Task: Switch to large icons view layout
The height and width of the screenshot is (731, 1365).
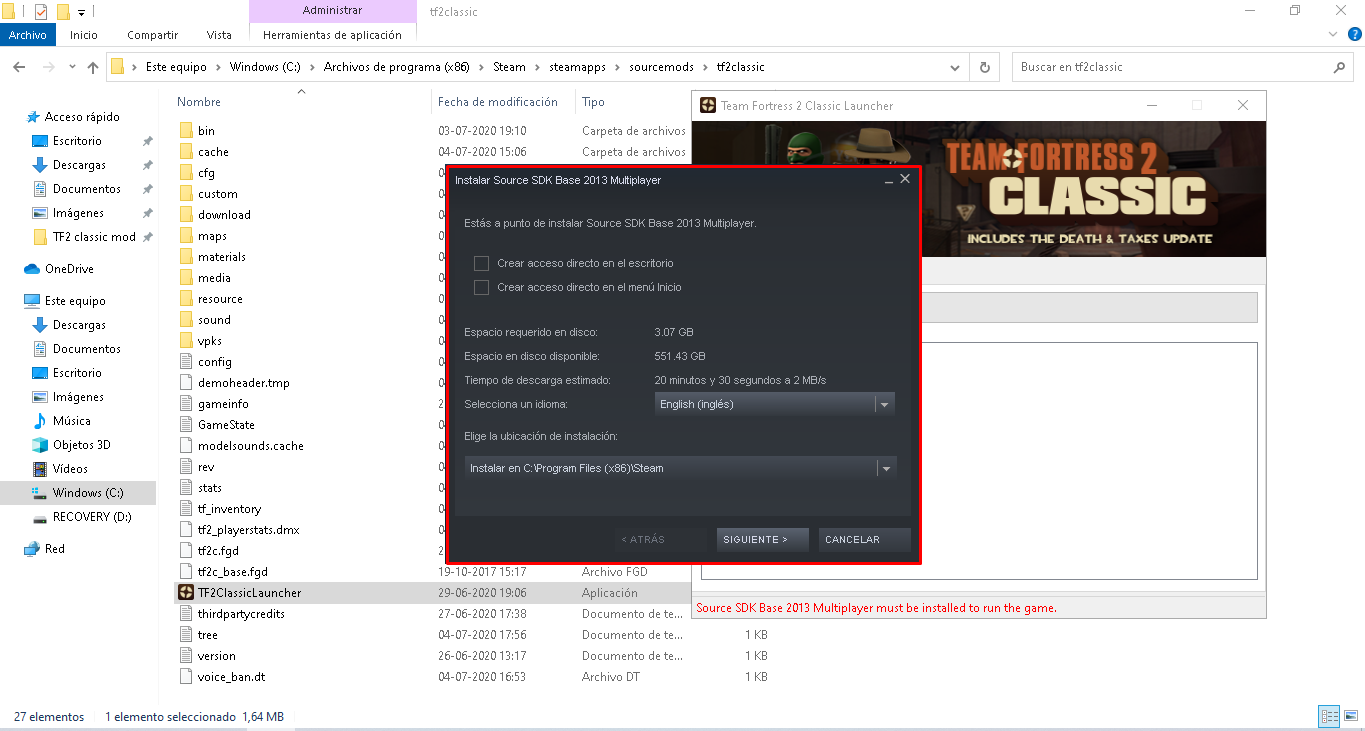Action: tap(1351, 717)
